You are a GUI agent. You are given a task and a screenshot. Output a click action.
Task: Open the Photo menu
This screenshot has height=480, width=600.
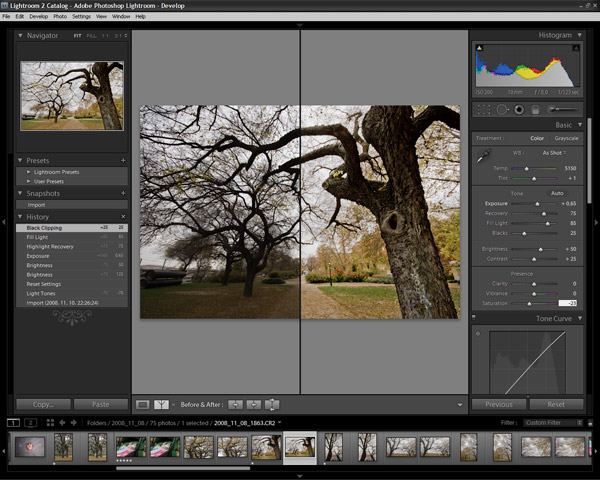(x=60, y=16)
